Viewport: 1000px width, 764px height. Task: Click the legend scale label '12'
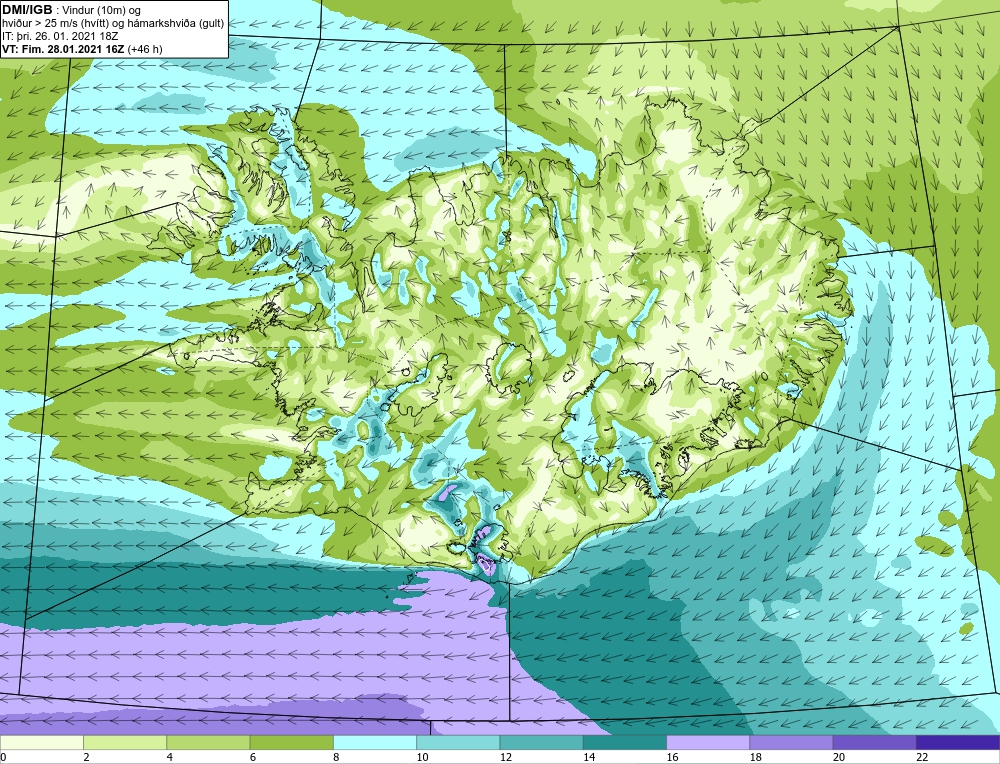coord(505,758)
